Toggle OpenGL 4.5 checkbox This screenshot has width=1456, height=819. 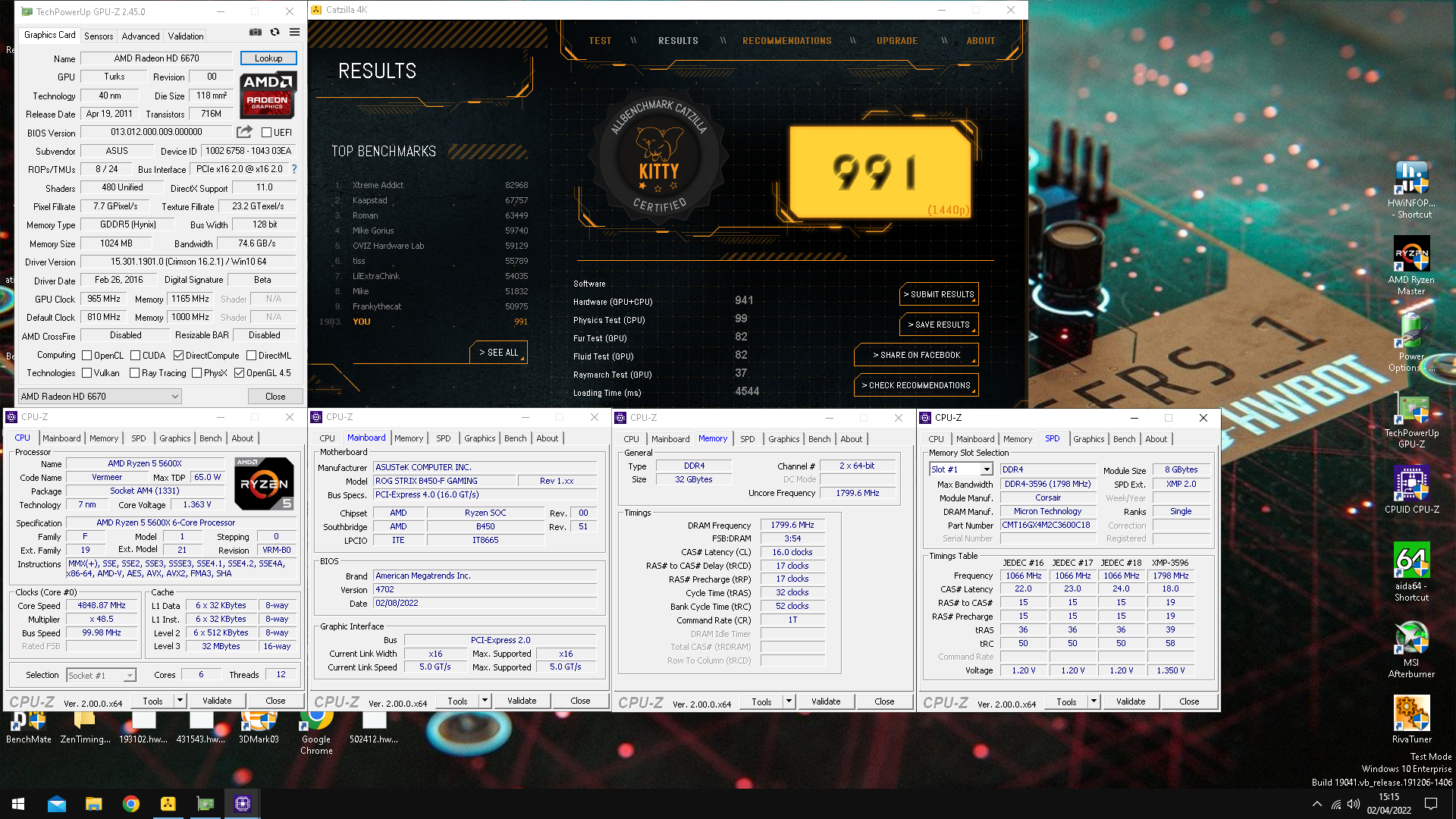[239, 373]
